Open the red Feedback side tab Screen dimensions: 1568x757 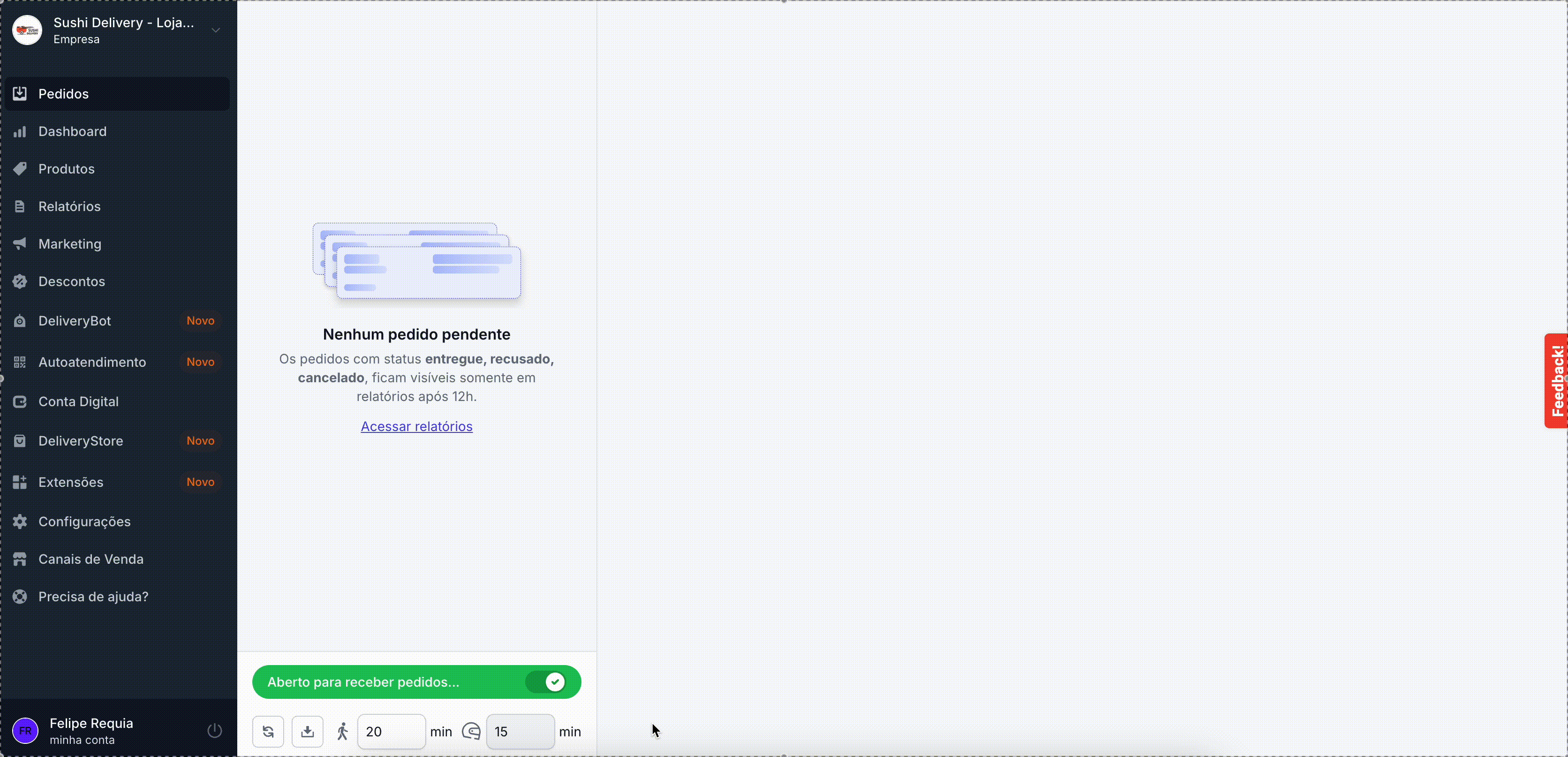pos(1556,381)
